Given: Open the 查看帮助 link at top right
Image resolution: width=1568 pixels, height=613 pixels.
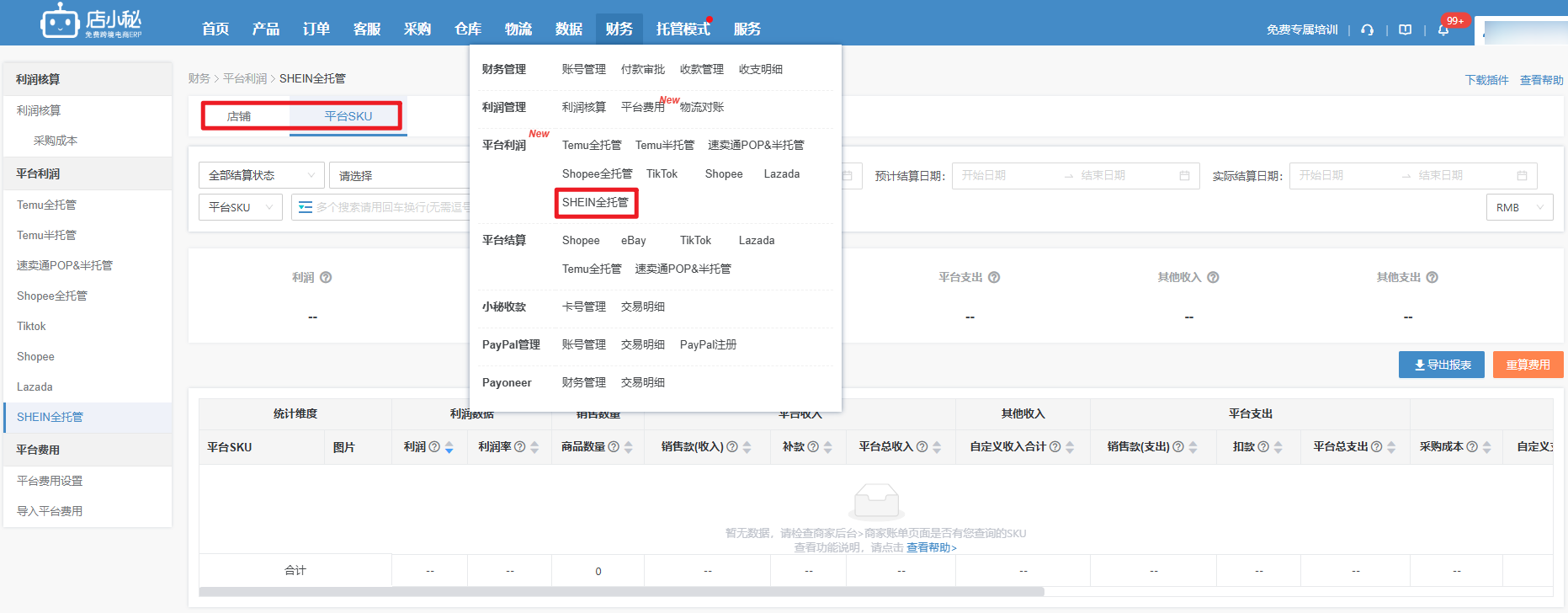Looking at the screenshot, I should click(1542, 80).
